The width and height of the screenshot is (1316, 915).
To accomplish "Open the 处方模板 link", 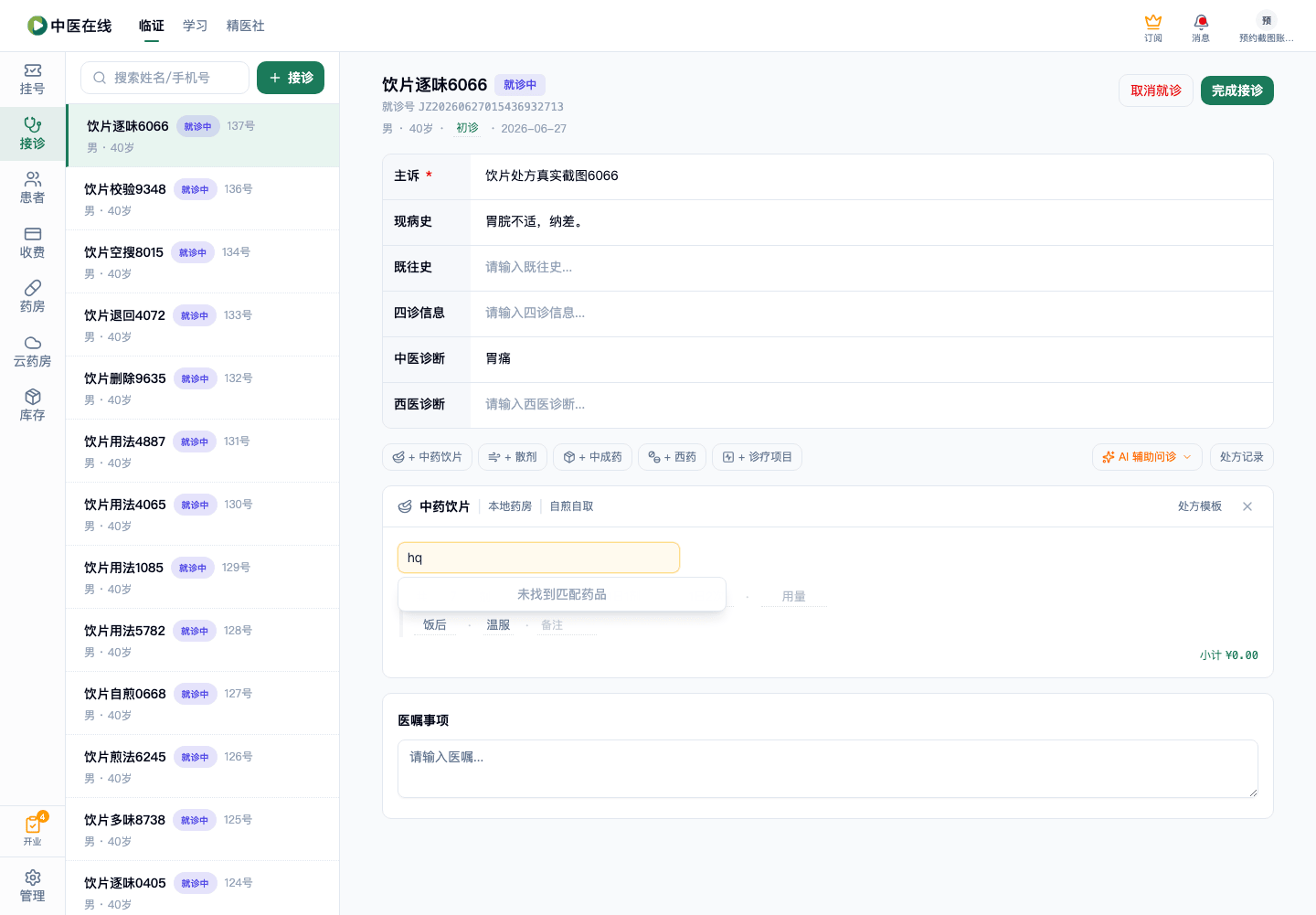I will pos(1200,506).
